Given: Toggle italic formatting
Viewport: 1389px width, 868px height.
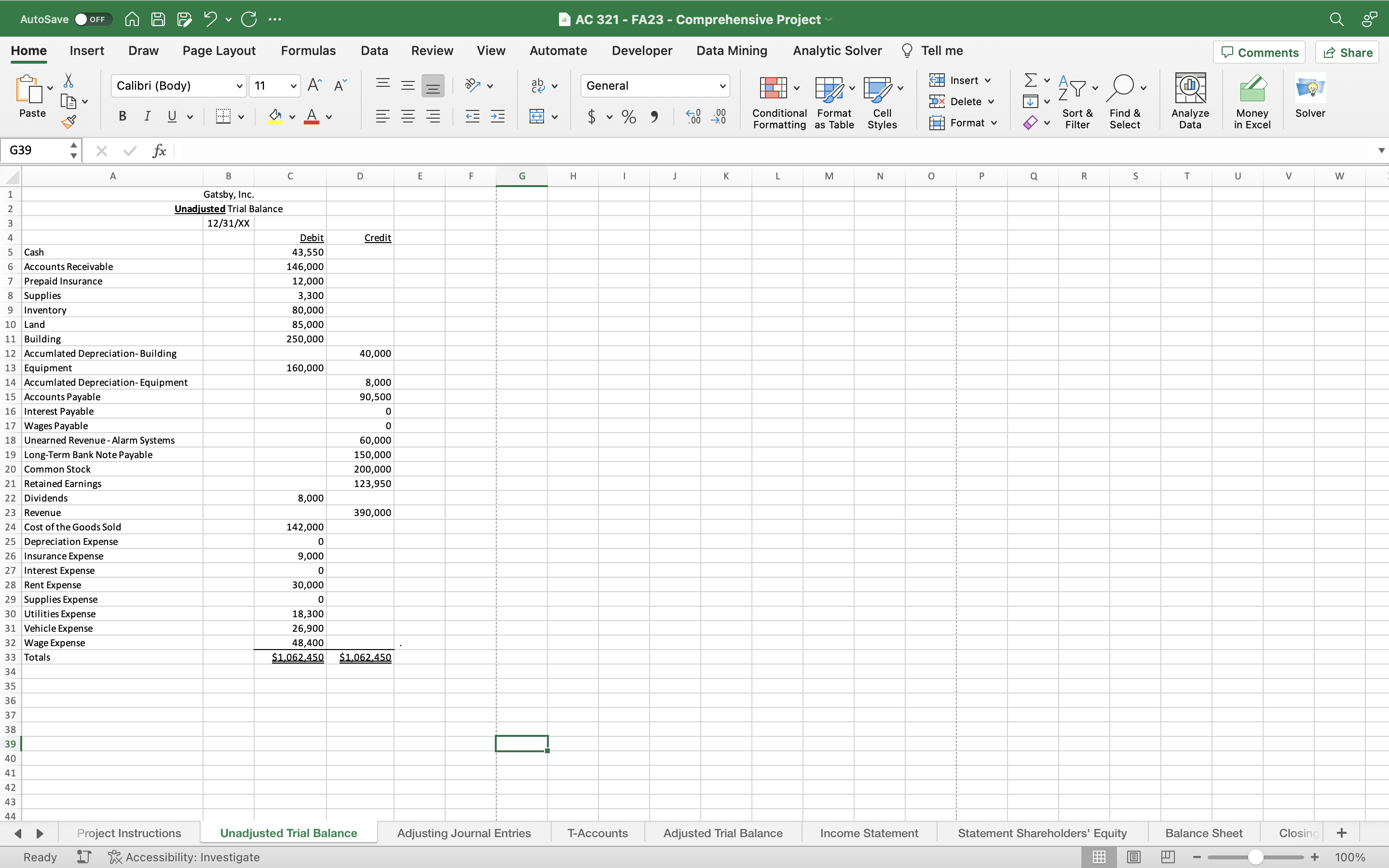Looking at the screenshot, I should point(147,117).
